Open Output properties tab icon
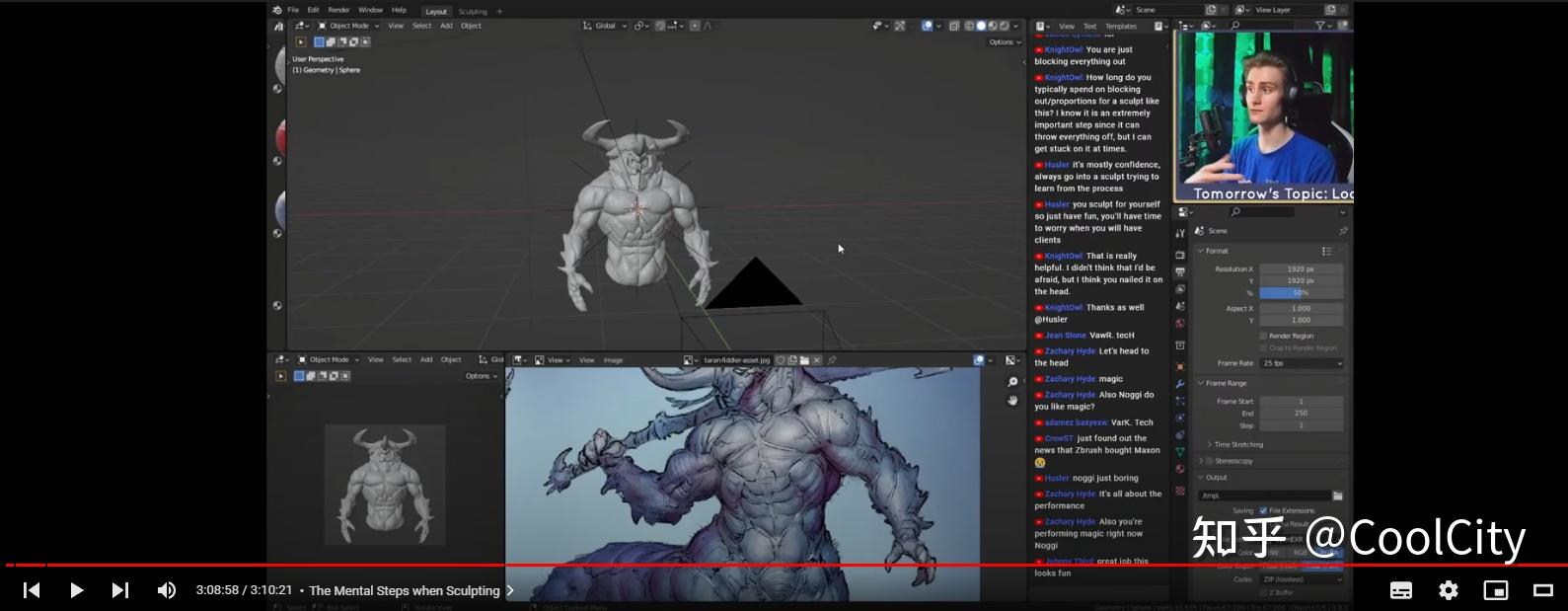Image resolution: width=1568 pixels, height=611 pixels. click(x=1180, y=271)
